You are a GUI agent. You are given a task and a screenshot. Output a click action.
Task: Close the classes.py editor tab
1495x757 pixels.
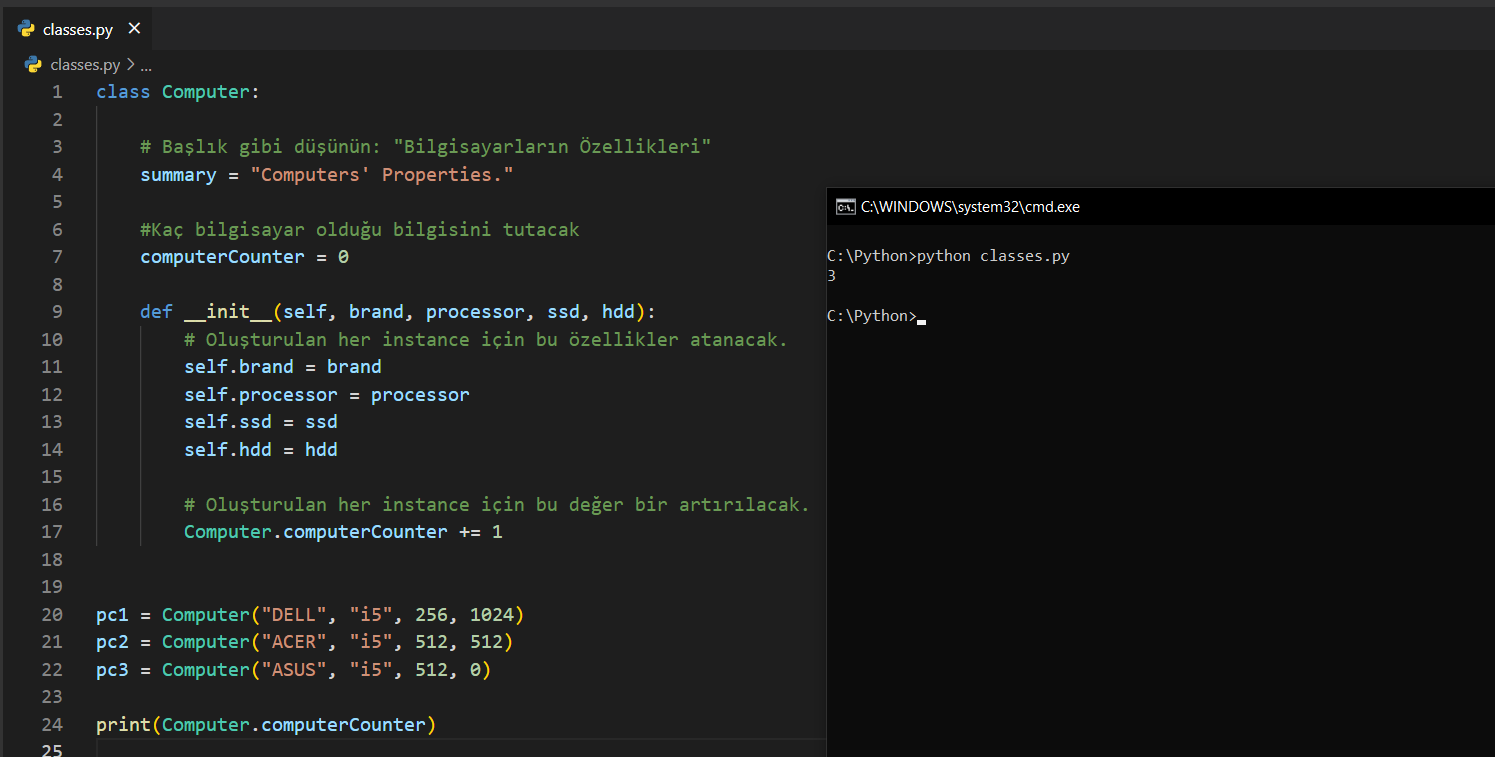pos(134,29)
